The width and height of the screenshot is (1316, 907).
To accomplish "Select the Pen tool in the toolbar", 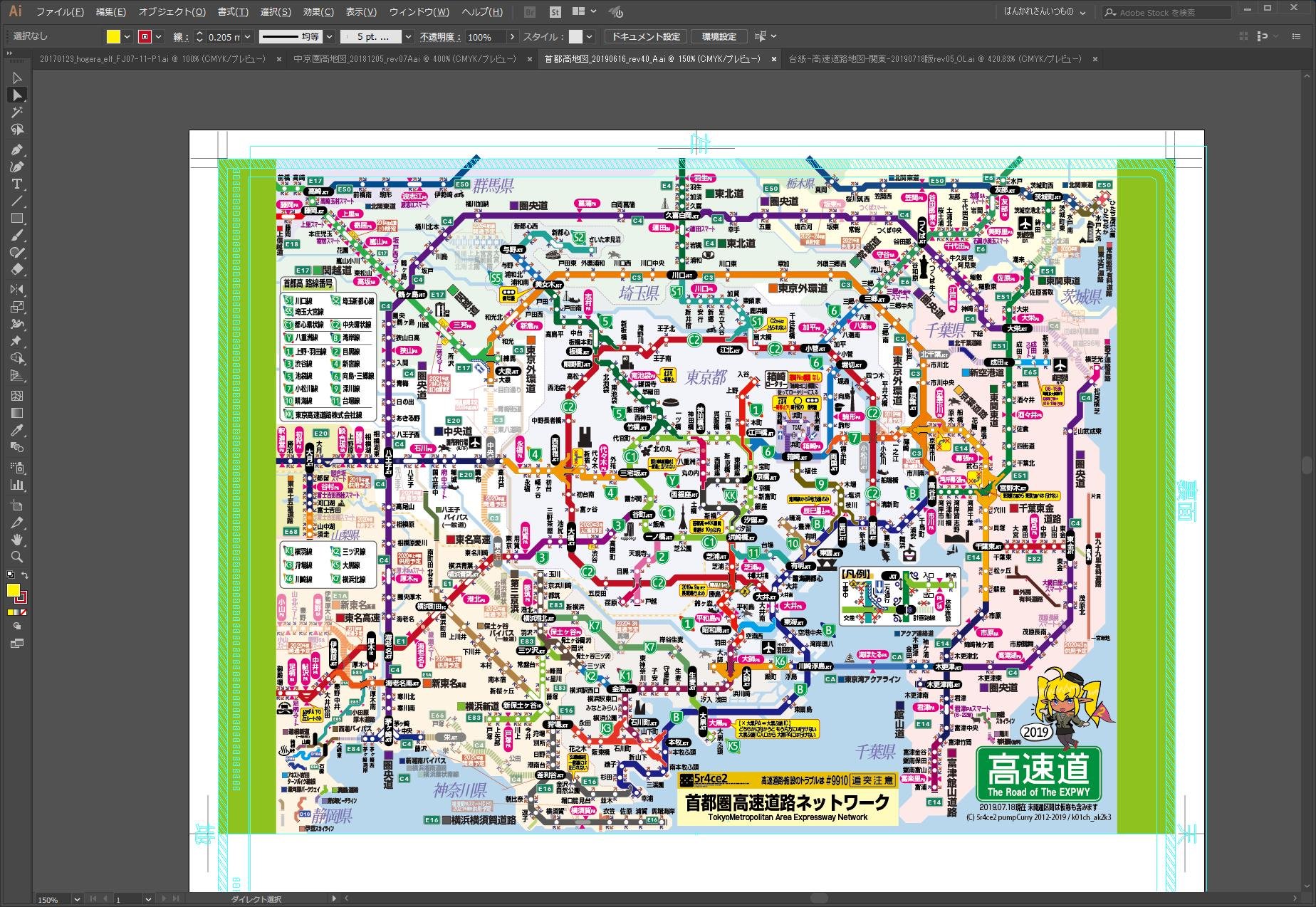I will (x=17, y=150).
